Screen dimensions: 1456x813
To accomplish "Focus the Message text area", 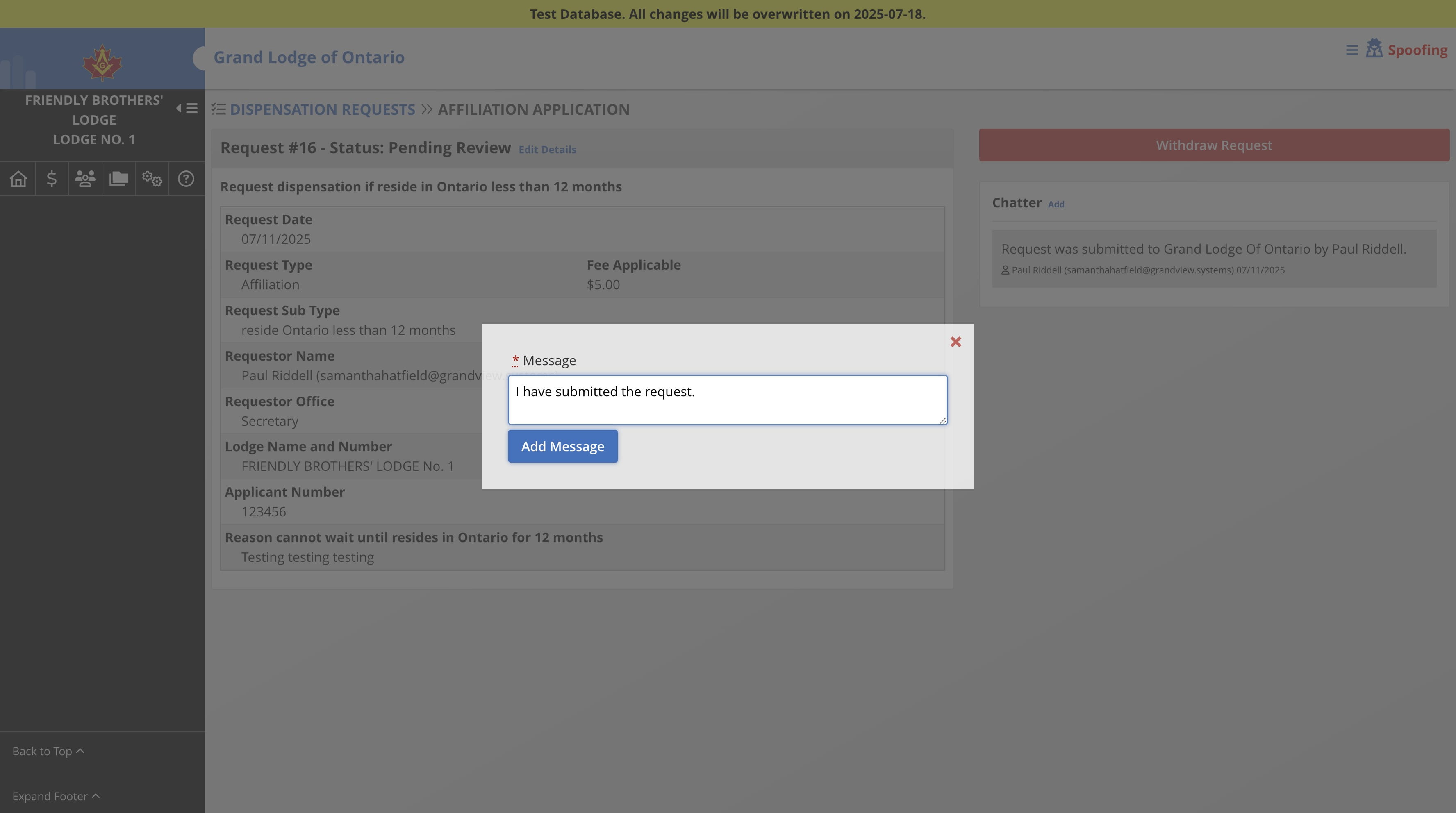I will [728, 400].
